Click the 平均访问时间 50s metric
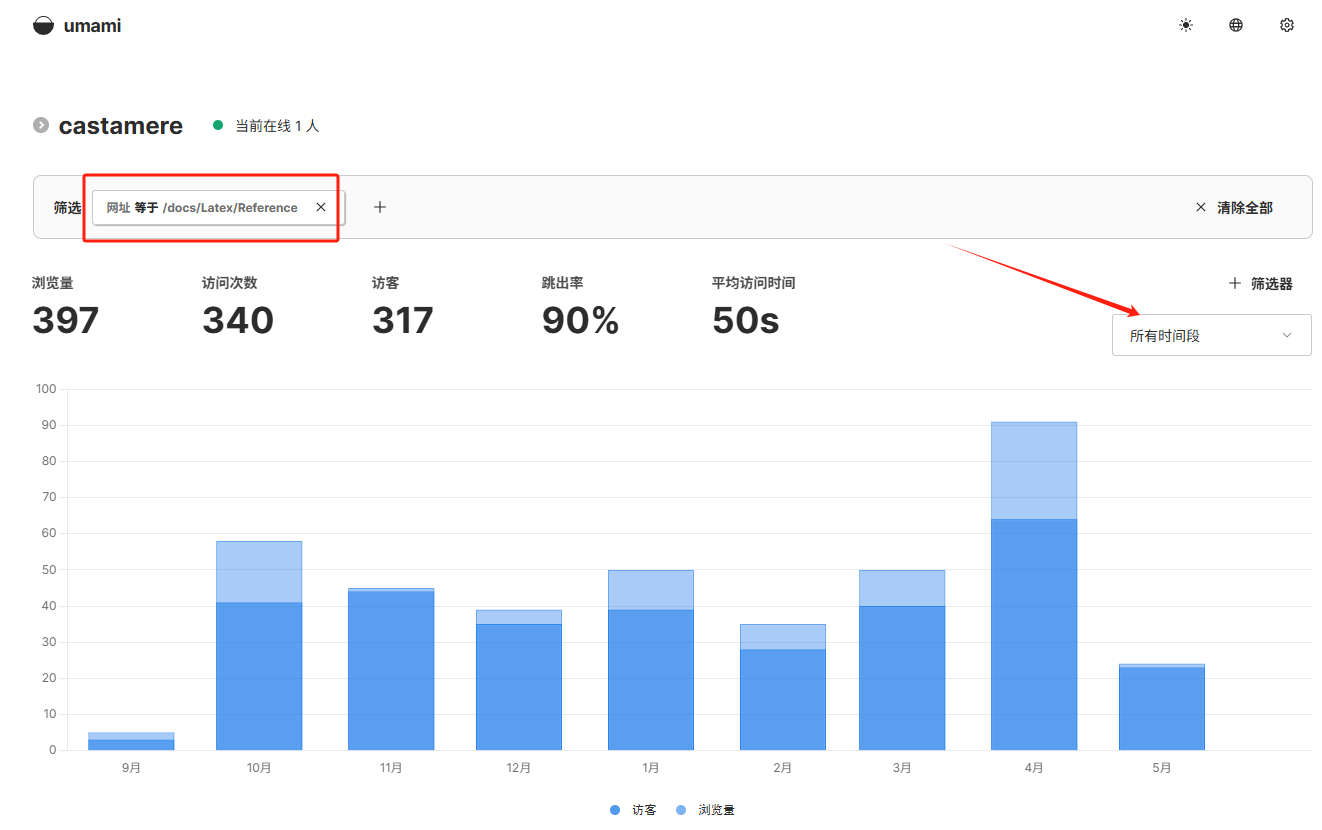 click(x=753, y=307)
